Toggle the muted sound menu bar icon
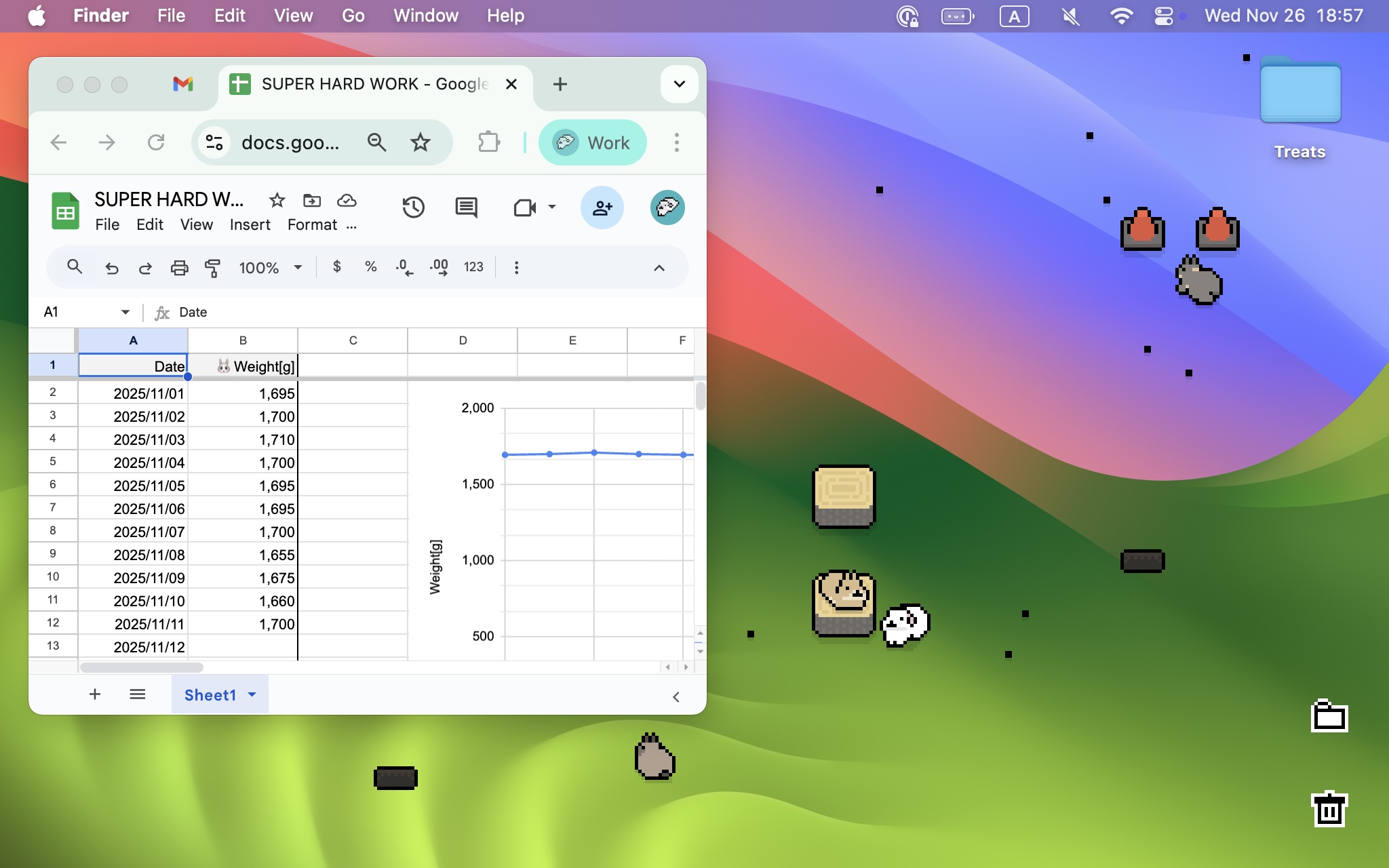This screenshot has height=868, width=1389. click(1070, 16)
